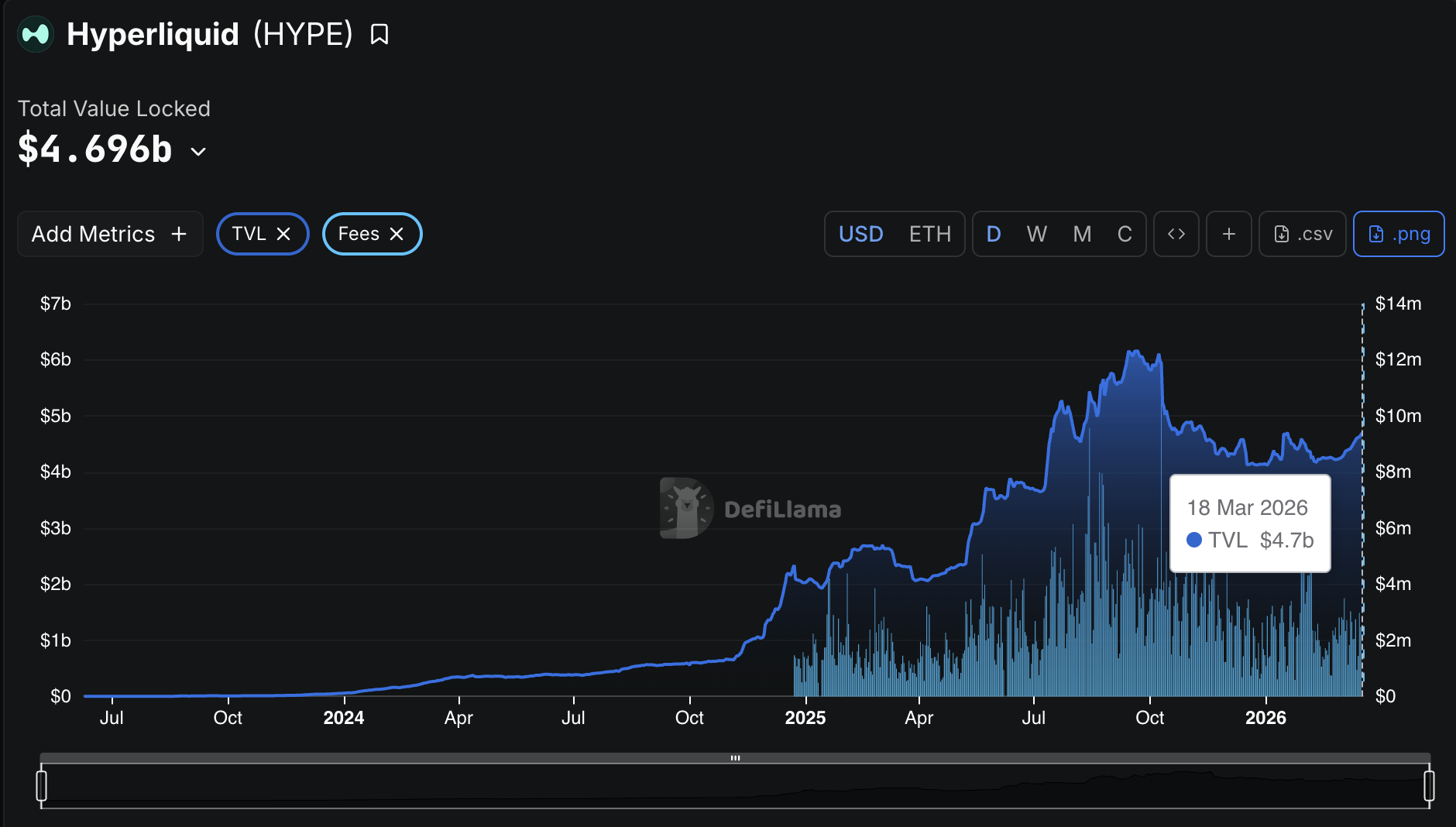Open the embed code icon

(x=1176, y=234)
